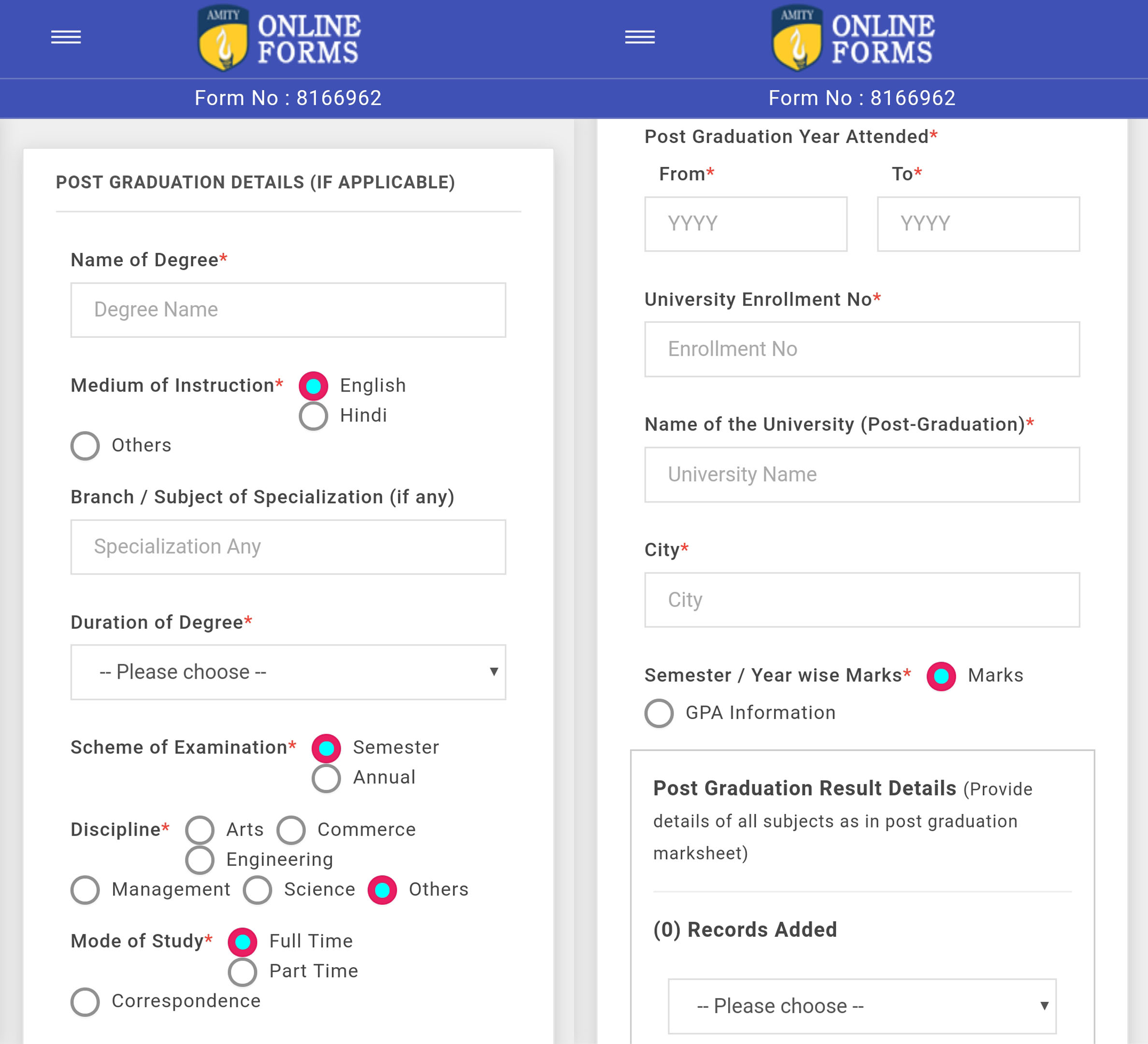Choose Others for medium of instruction
1148x1044 pixels.
point(86,446)
